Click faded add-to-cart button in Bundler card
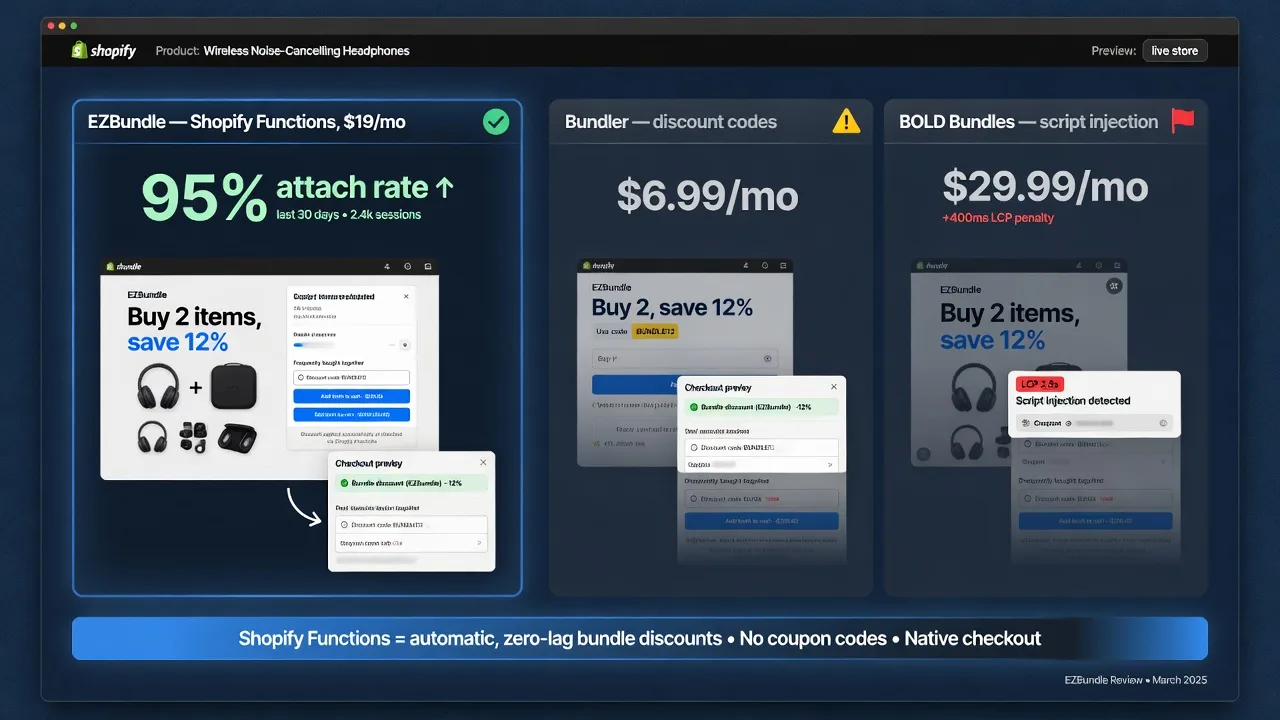 point(761,521)
